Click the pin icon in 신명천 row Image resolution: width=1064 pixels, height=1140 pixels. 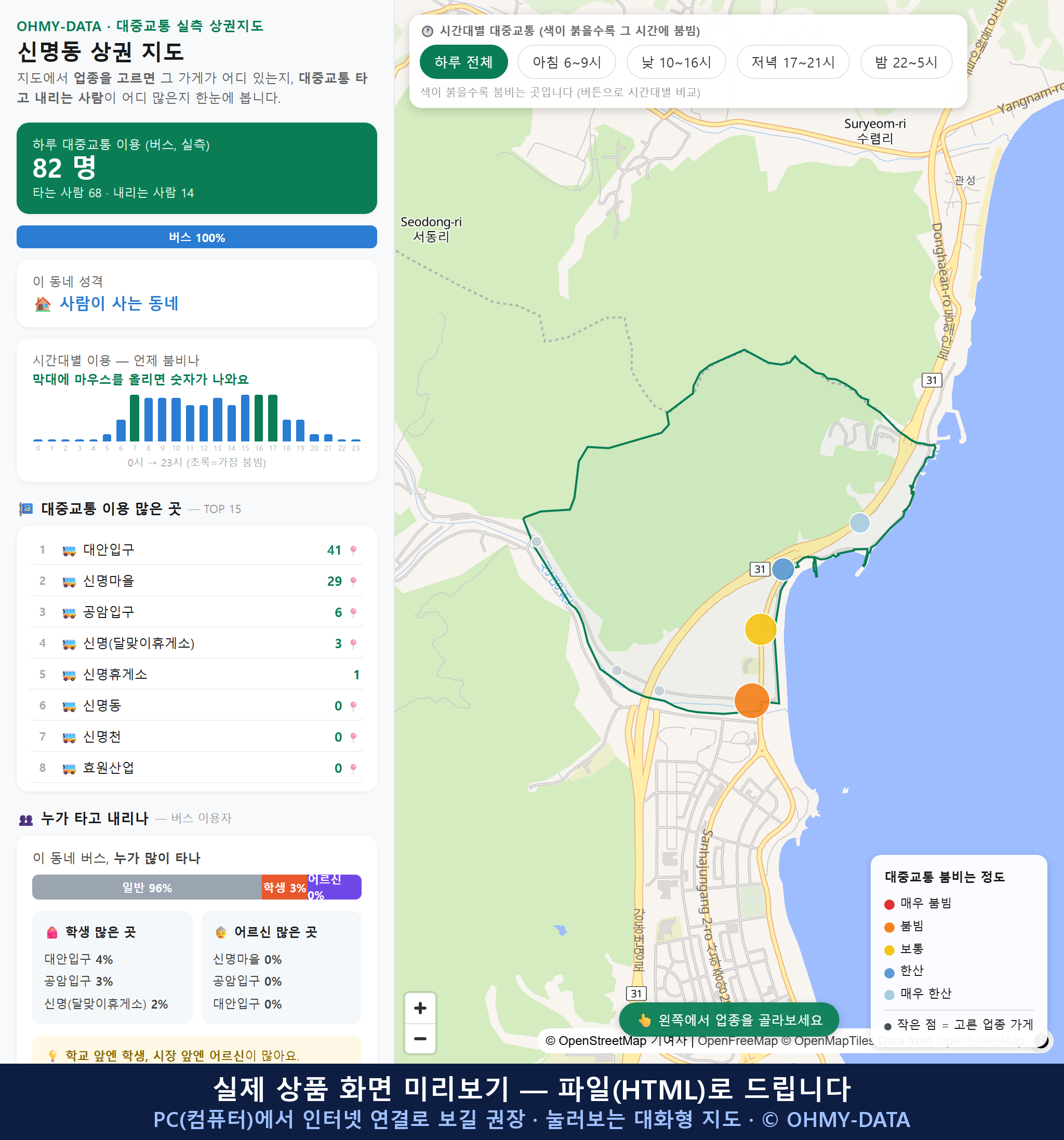[353, 737]
